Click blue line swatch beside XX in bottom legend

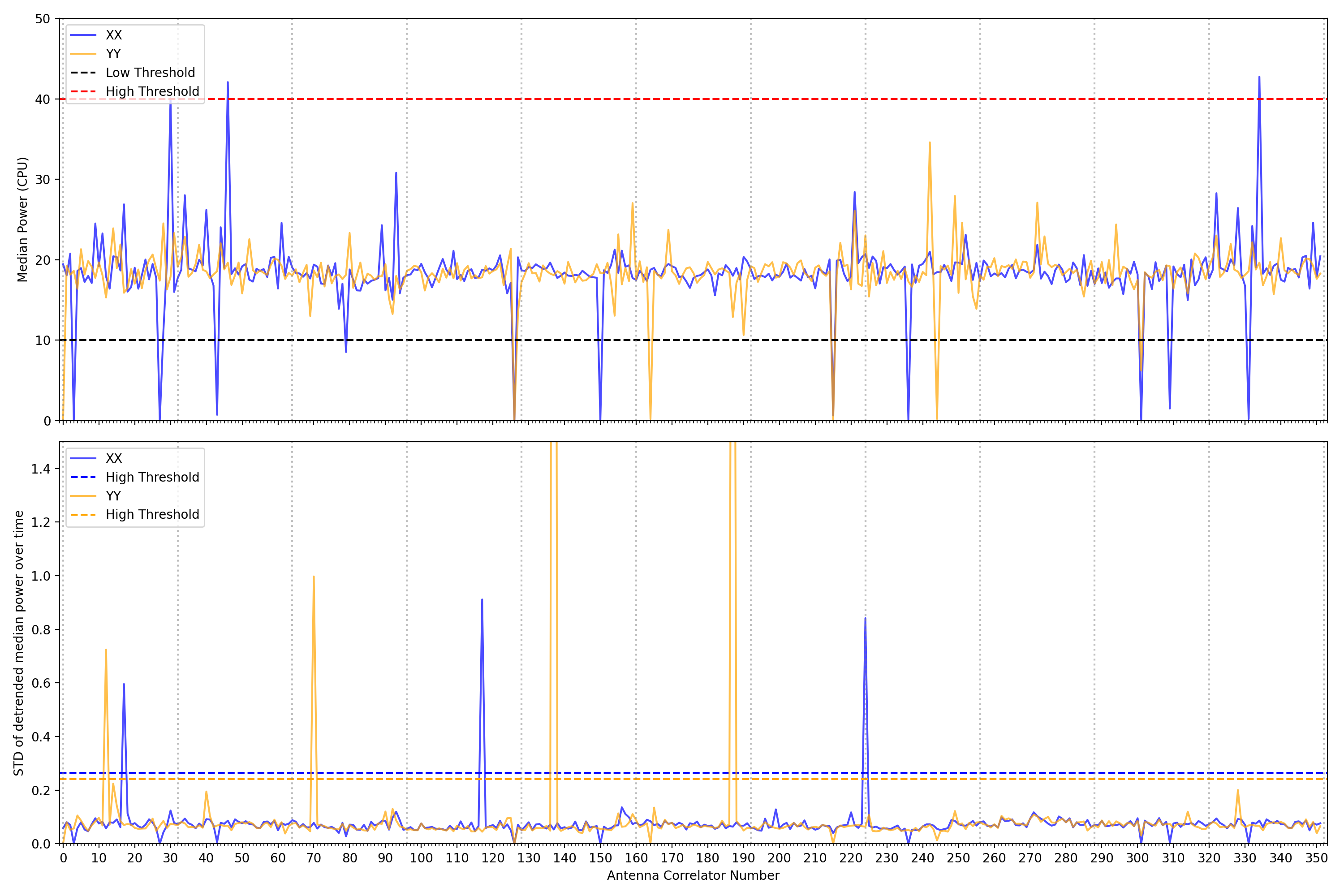(x=83, y=458)
